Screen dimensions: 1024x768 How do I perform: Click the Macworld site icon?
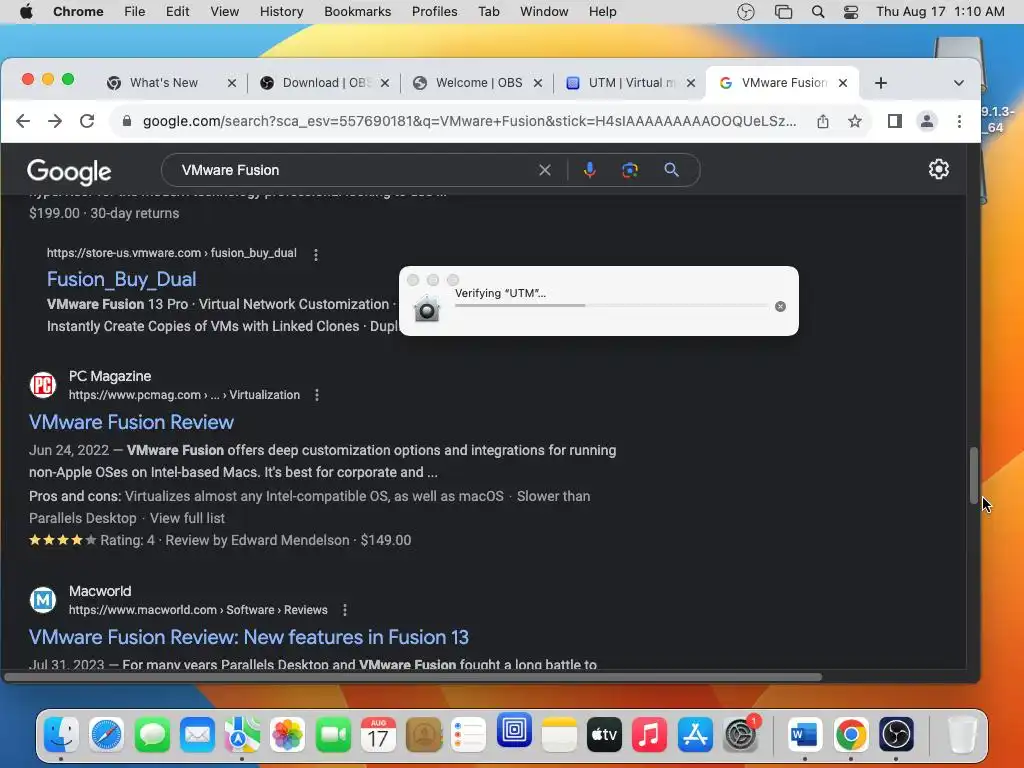(x=43, y=600)
